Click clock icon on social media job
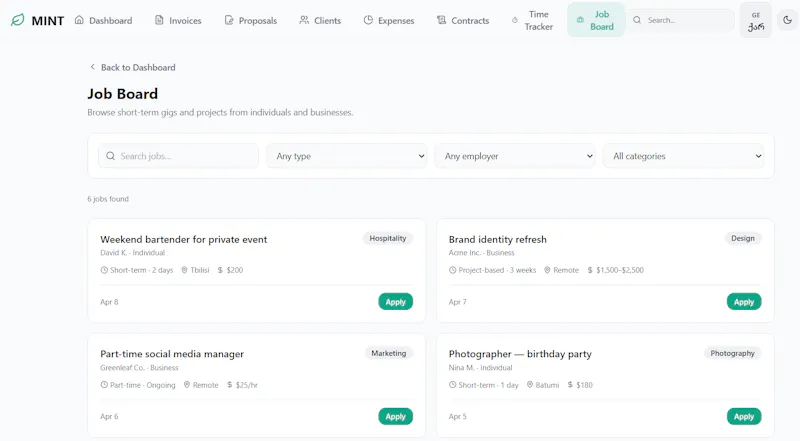 (104, 385)
